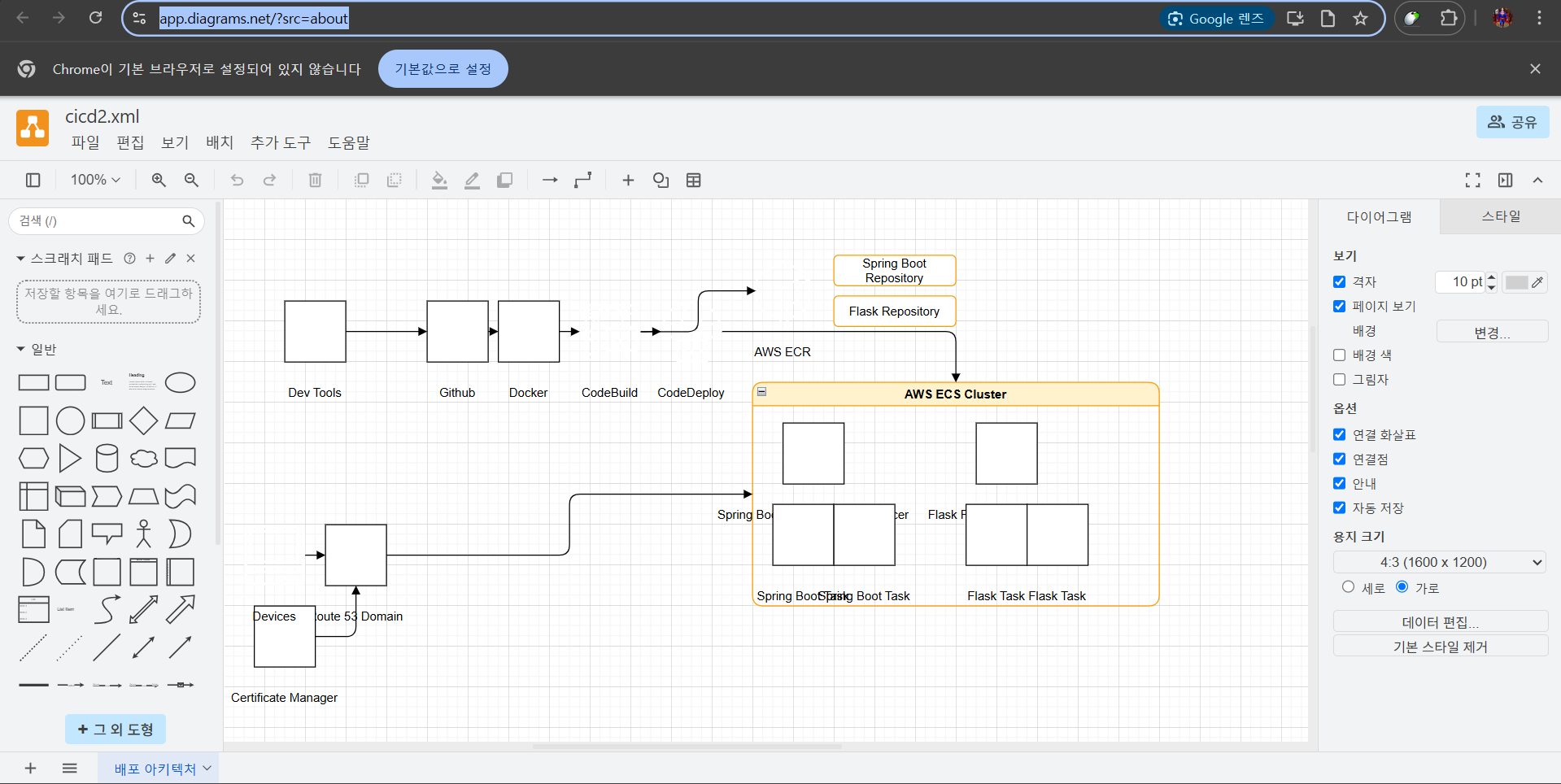Toggle the 안내 guides checkbox

[1339, 483]
